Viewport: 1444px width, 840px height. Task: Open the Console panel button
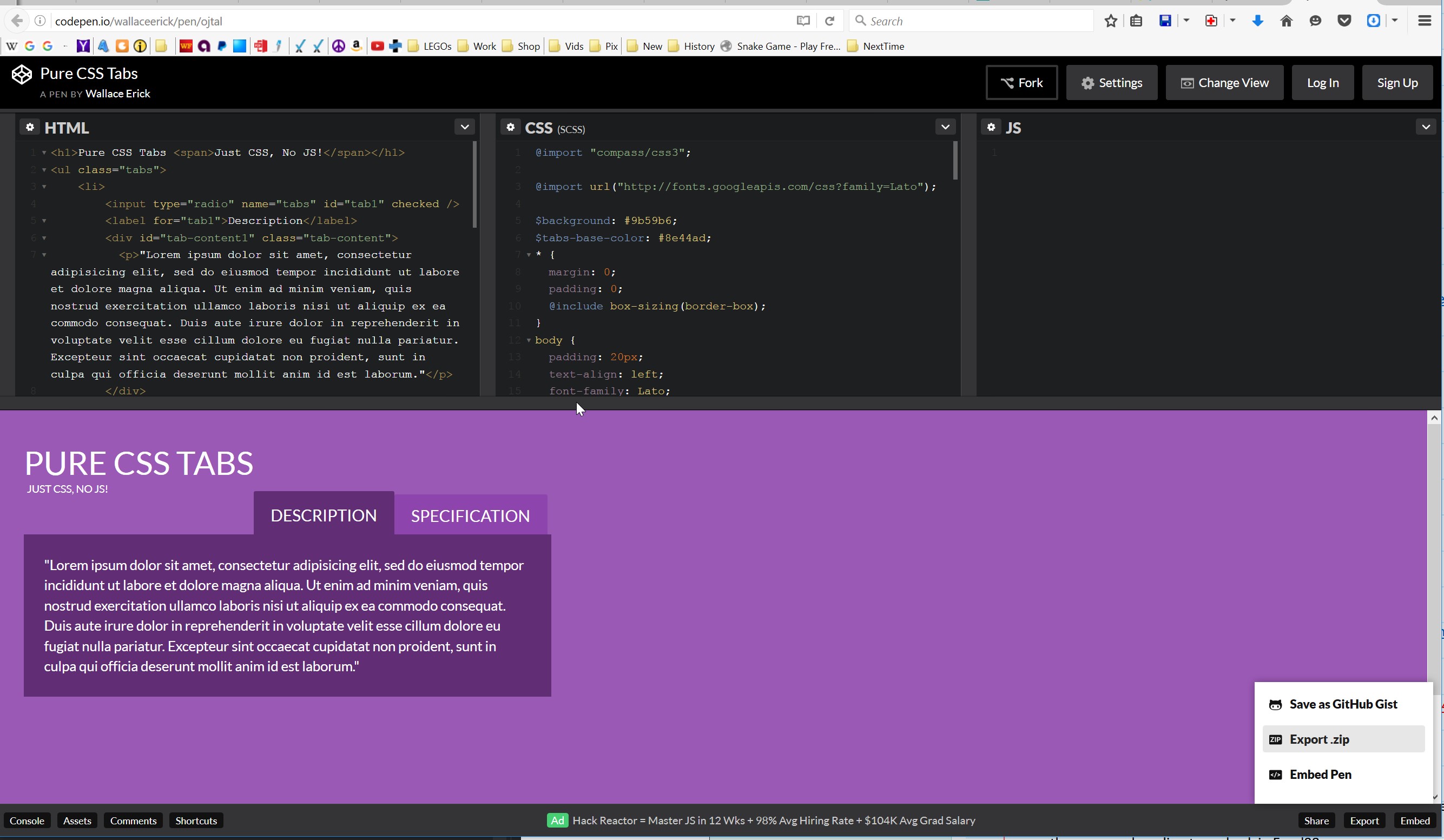coord(27,821)
